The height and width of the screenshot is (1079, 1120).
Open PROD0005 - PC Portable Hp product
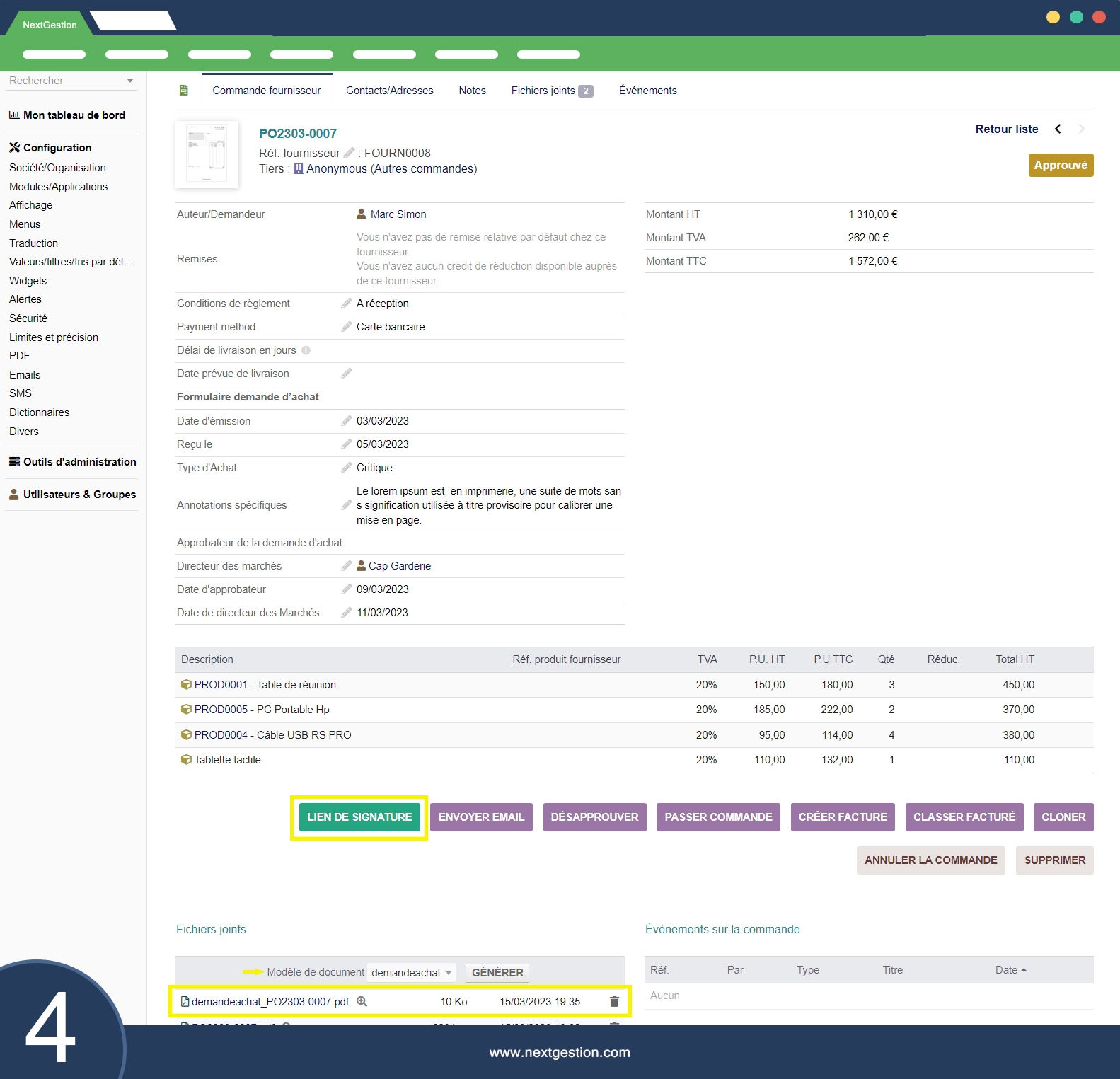pyautogui.click(x=261, y=710)
